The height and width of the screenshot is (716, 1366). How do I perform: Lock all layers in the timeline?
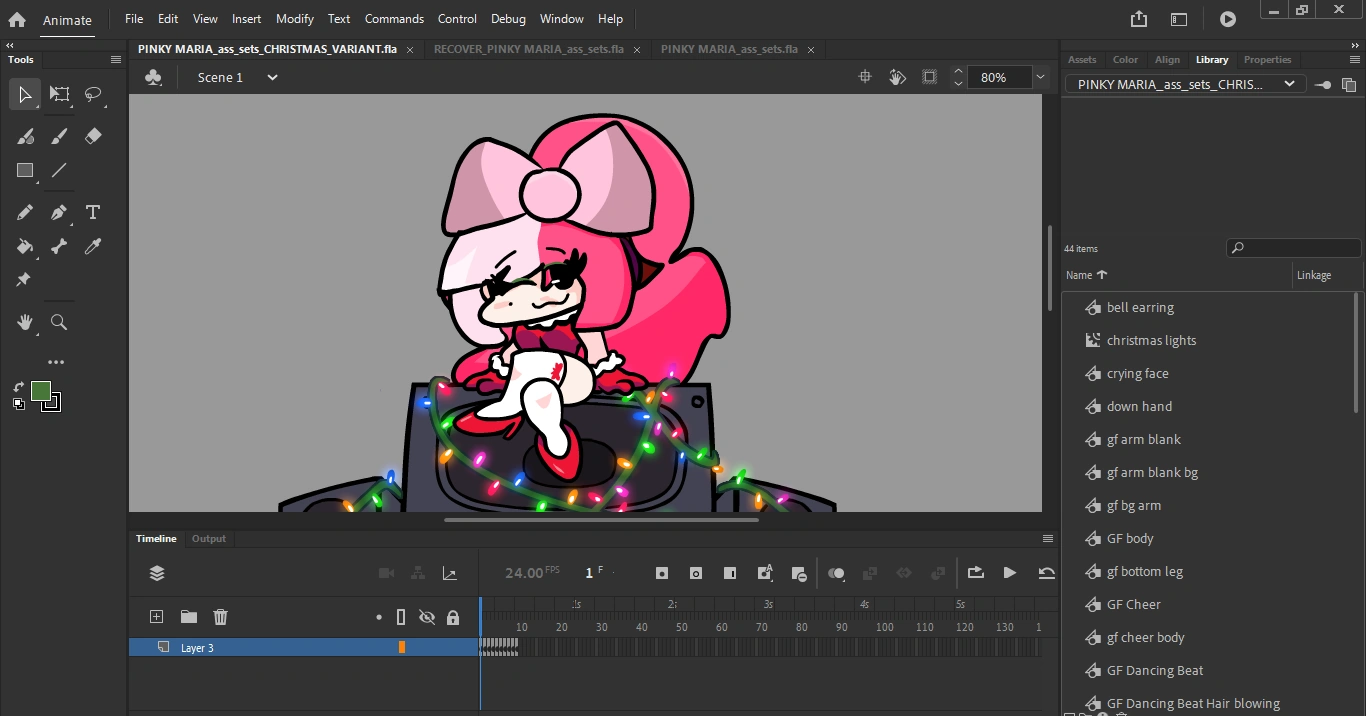(453, 617)
